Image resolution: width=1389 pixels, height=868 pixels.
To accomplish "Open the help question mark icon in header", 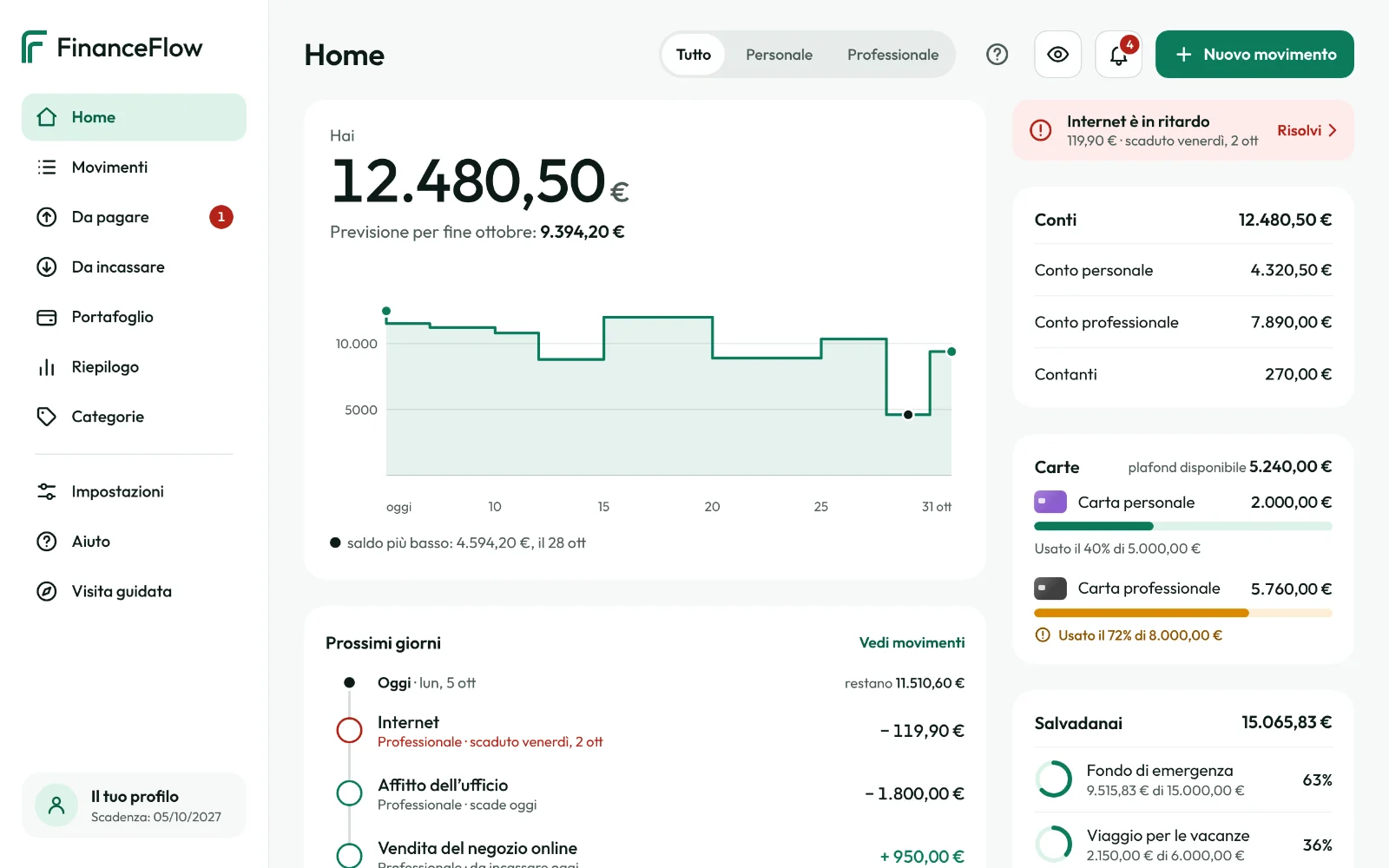I will pos(997,55).
